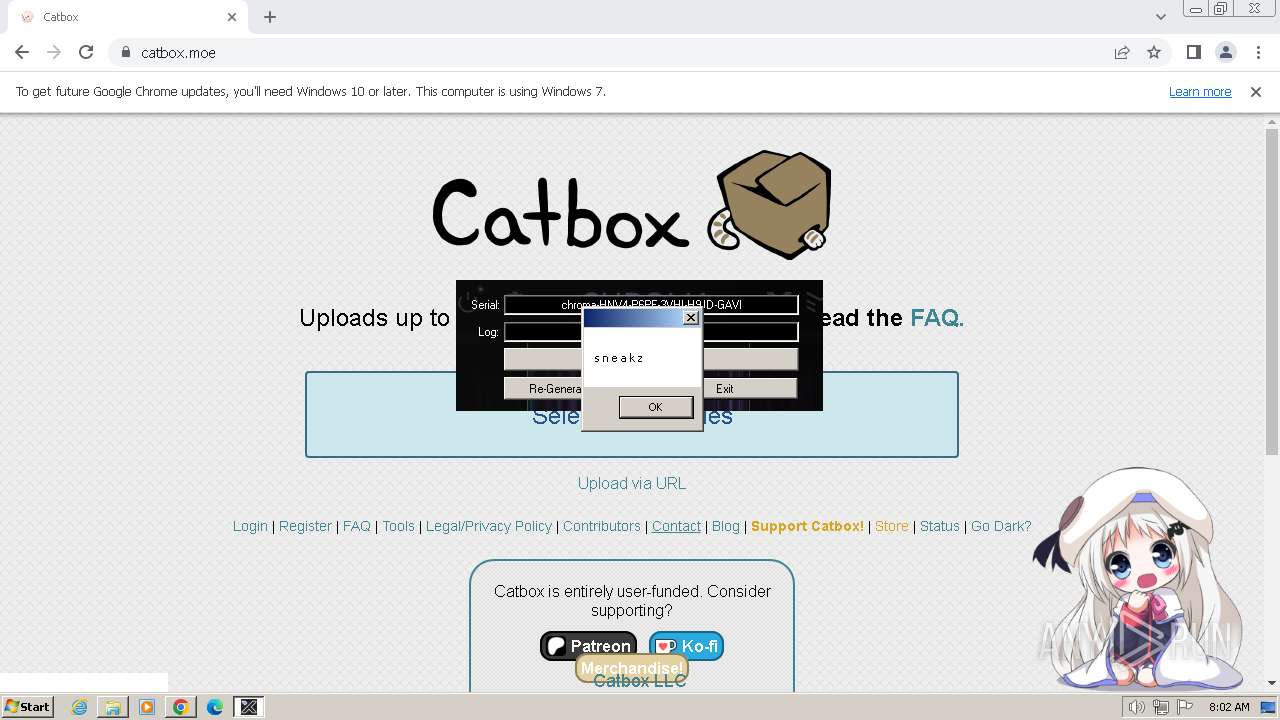Open the Blog link
This screenshot has height=720, width=1280.
(726, 526)
